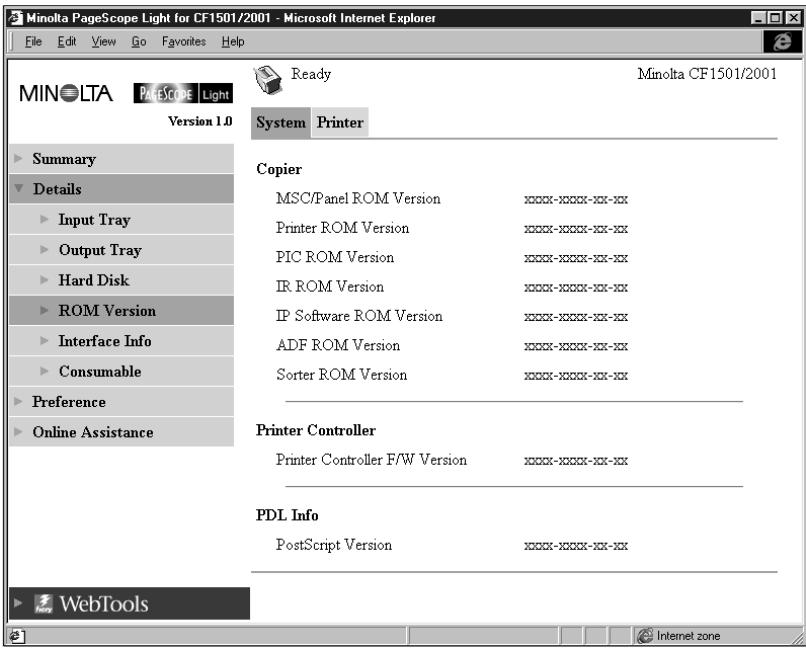Image resolution: width=806 pixels, height=648 pixels.
Task: Click PostScript Version label
Action: pos(334,544)
